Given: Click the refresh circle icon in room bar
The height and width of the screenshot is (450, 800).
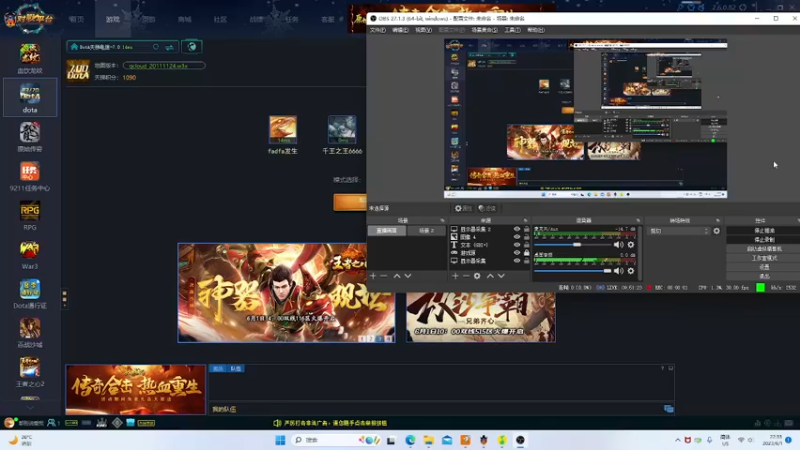Looking at the screenshot, I should click(x=156, y=46).
